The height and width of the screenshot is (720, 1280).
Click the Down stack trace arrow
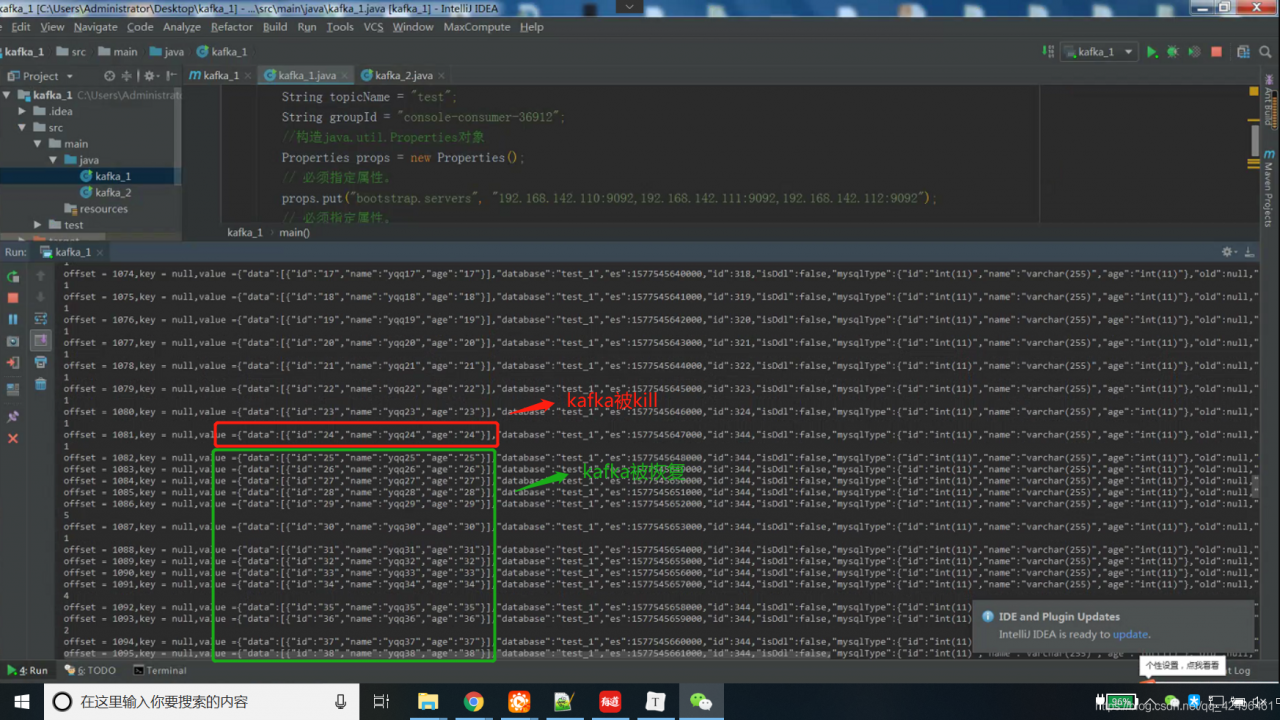41,298
